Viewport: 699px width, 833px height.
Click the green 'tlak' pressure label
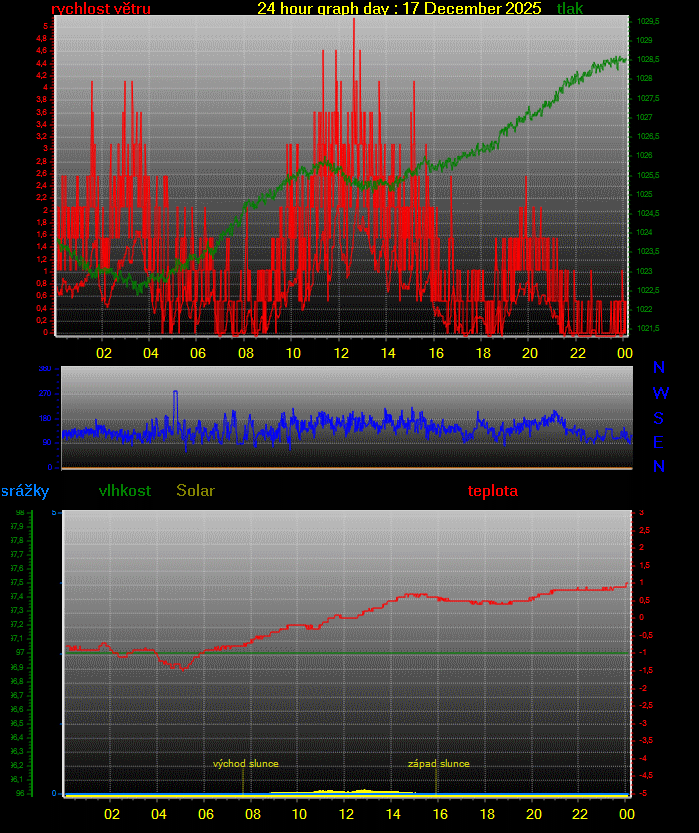click(570, 9)
